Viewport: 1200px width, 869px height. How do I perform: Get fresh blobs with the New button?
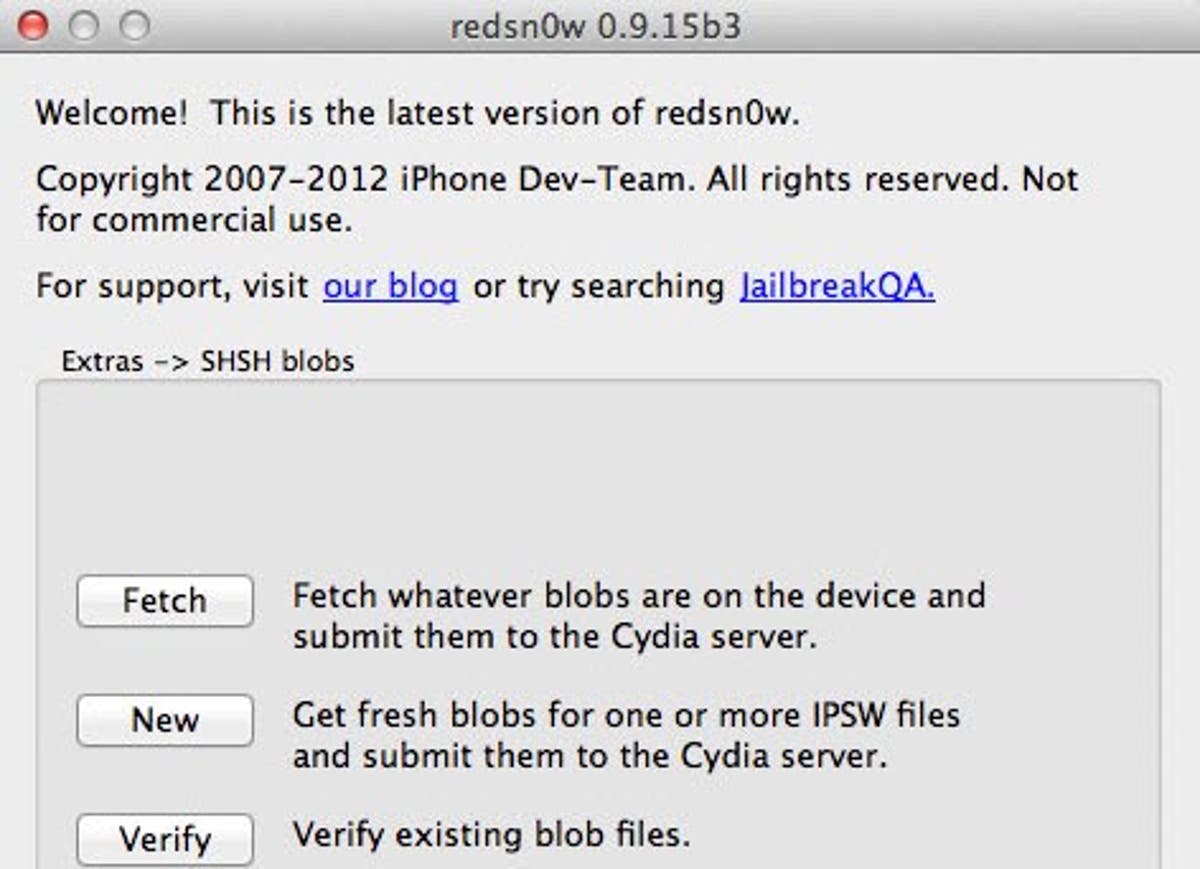(165, 720)
